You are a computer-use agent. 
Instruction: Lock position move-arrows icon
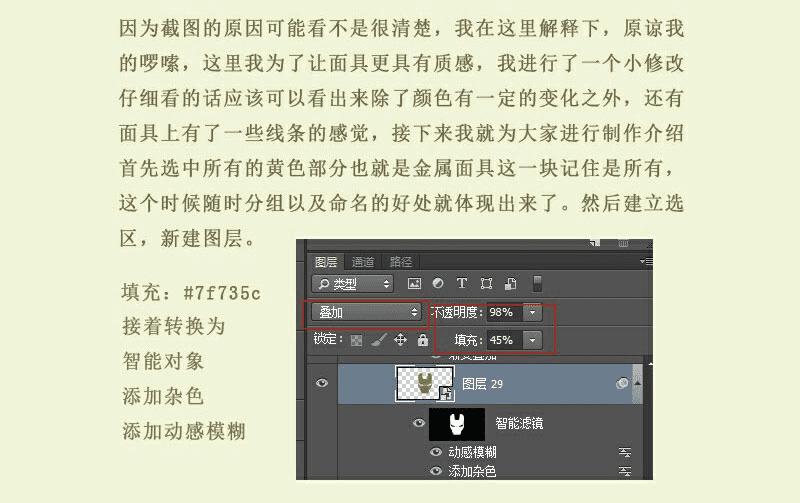tap(401, 340)
